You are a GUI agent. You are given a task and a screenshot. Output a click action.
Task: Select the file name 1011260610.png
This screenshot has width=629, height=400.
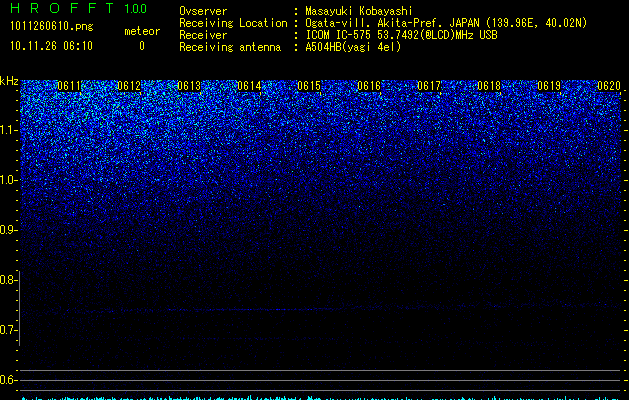(x=52, y=26)
